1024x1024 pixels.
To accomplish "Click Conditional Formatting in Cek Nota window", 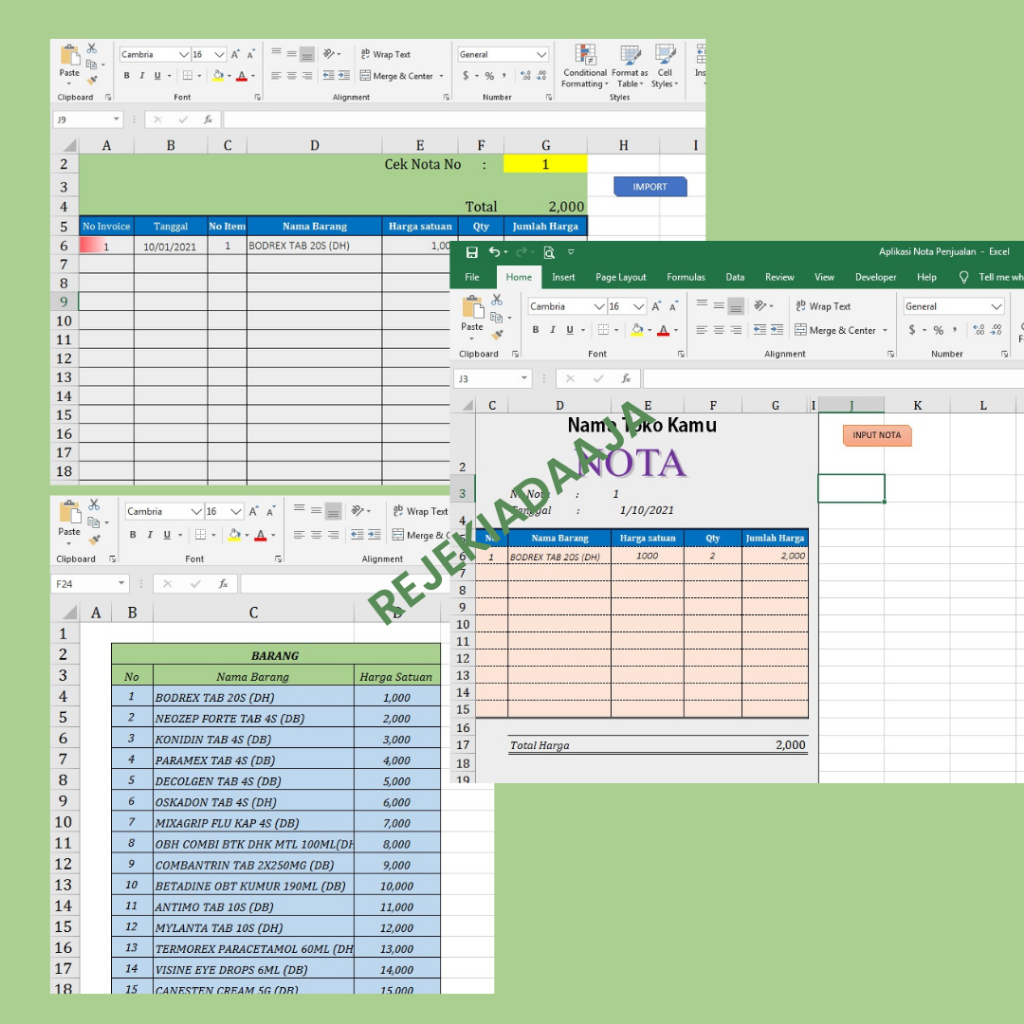I will (584, 66).
